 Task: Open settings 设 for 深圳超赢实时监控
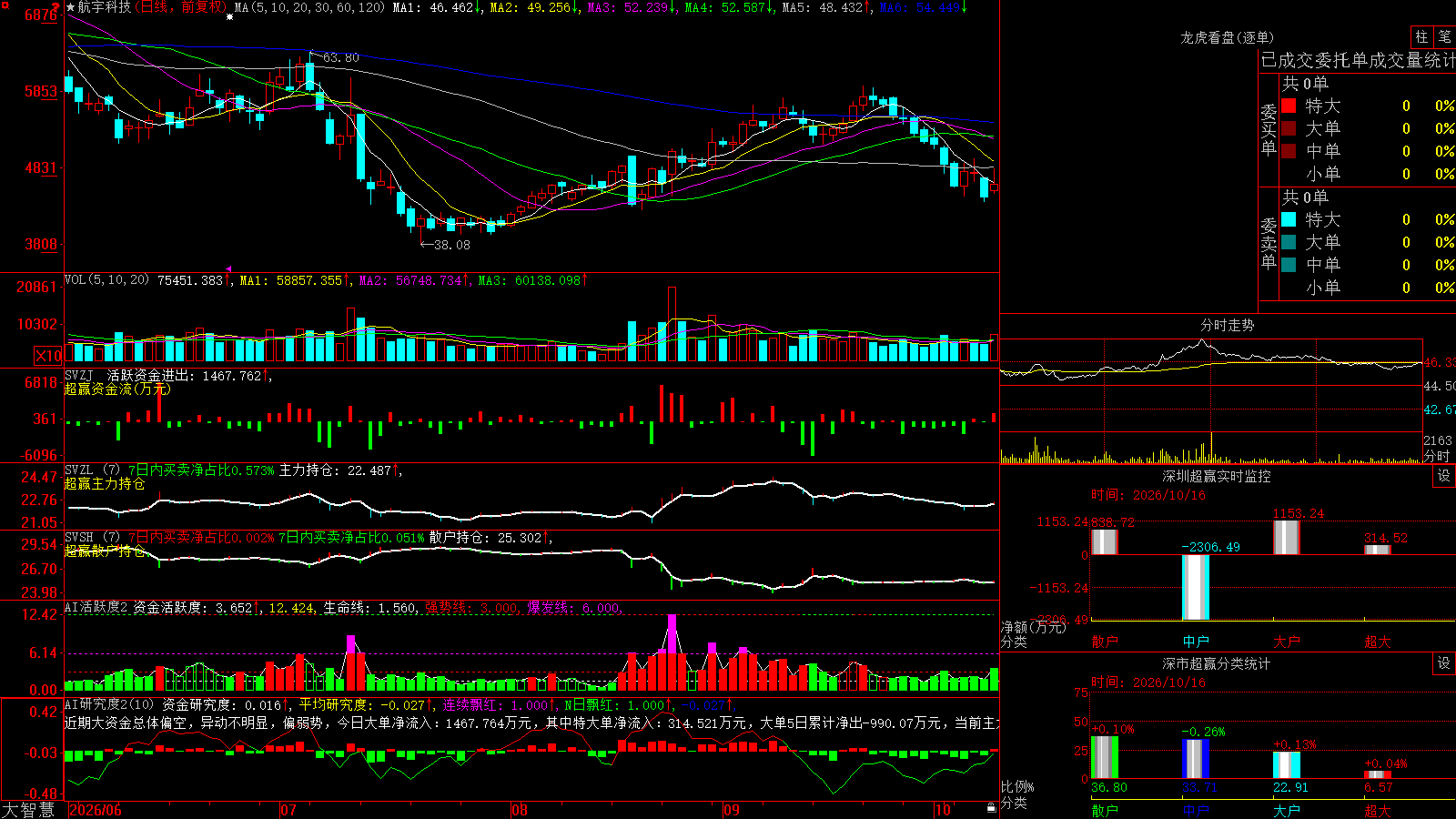click(1444, 476)
